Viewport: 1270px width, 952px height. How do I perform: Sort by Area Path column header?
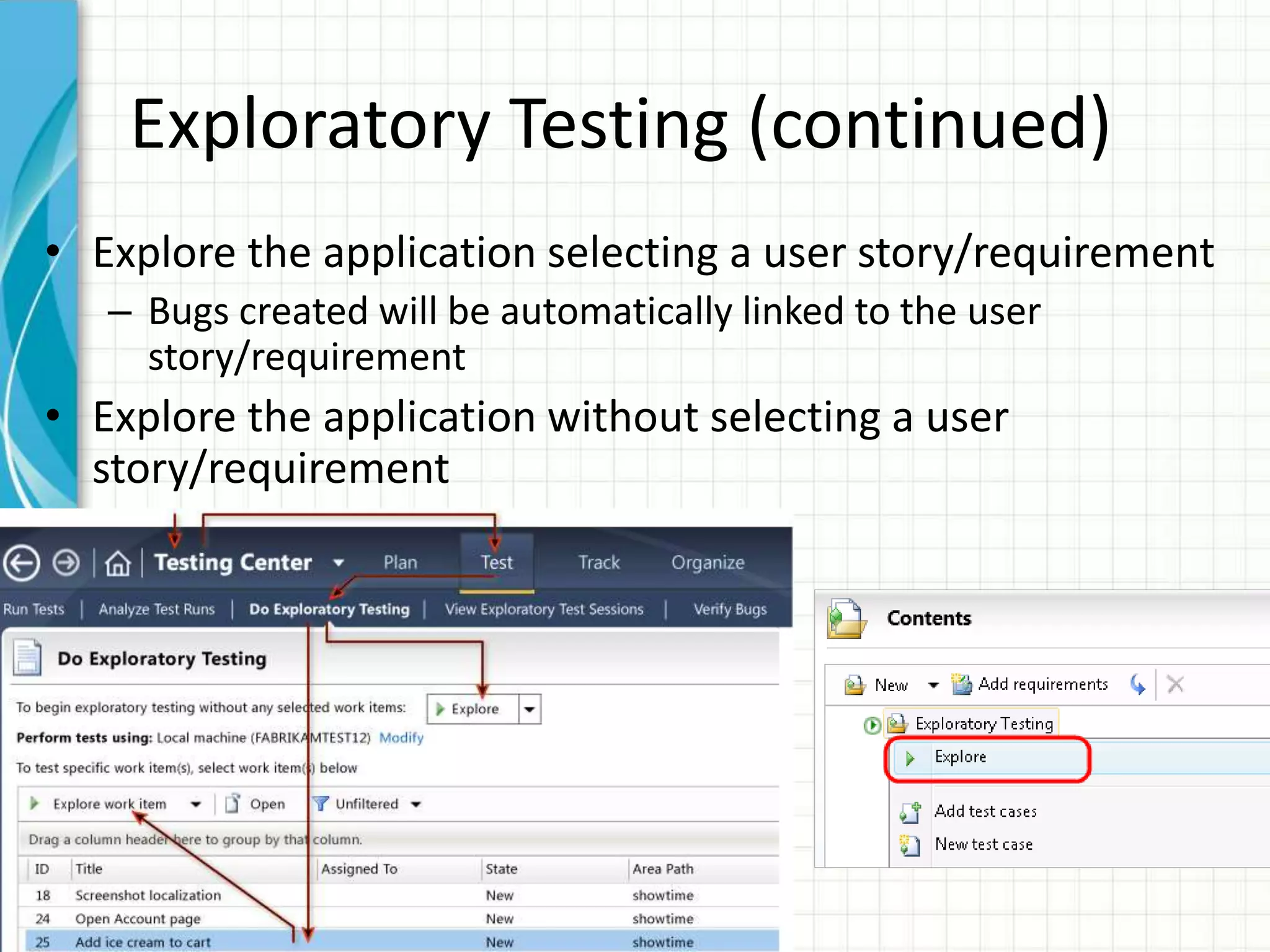pos(663,869)
